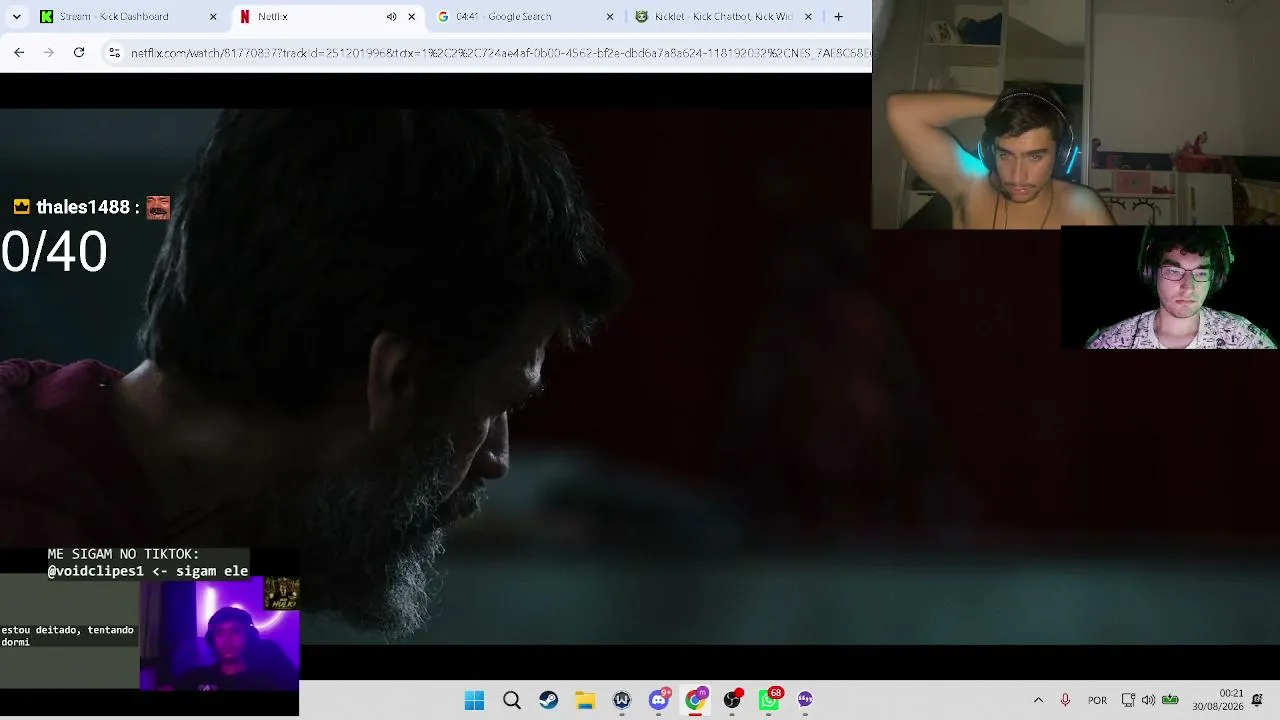Go back to the previous page

coord(19,52)
